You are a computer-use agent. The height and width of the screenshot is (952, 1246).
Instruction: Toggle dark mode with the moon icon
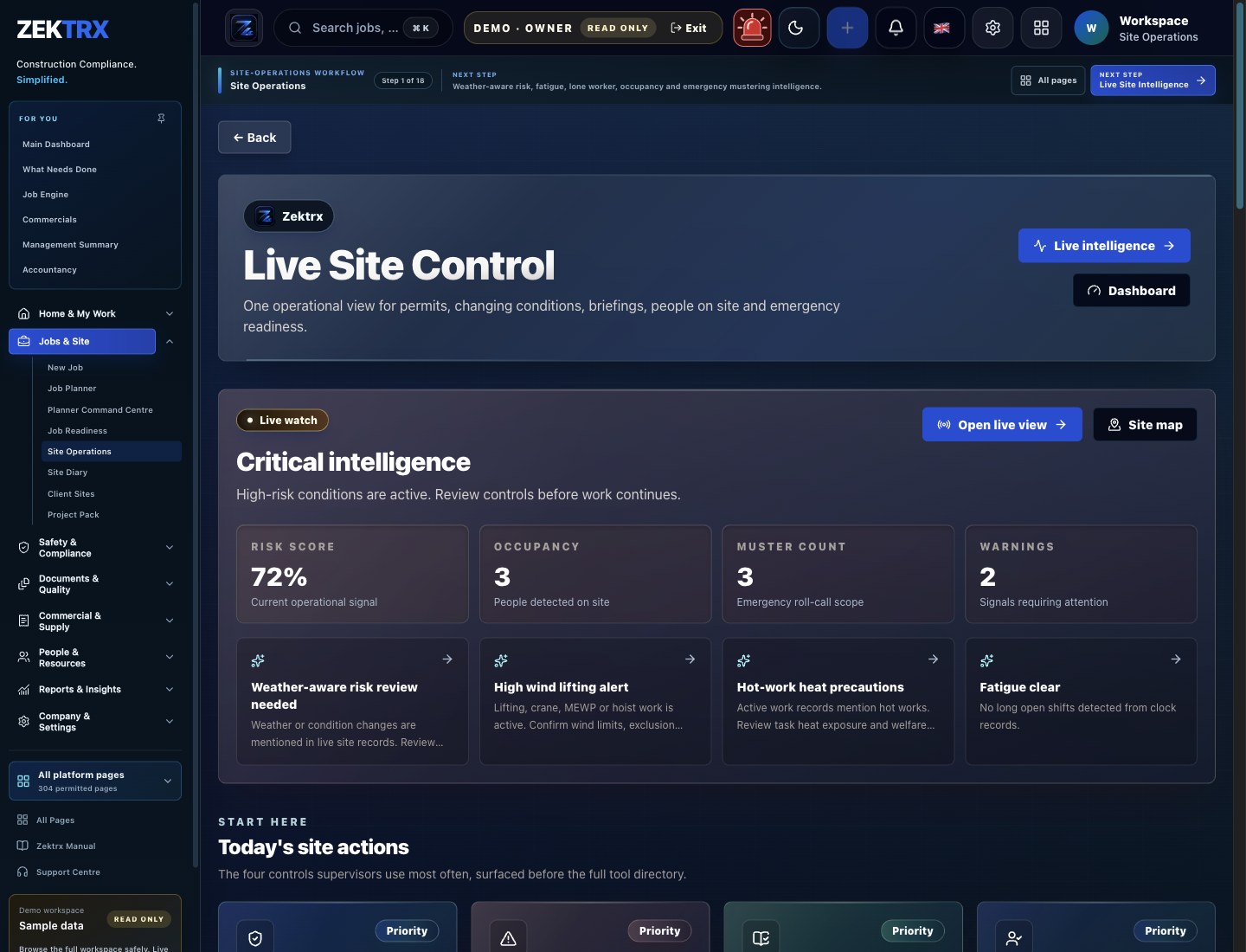point(796,28)
